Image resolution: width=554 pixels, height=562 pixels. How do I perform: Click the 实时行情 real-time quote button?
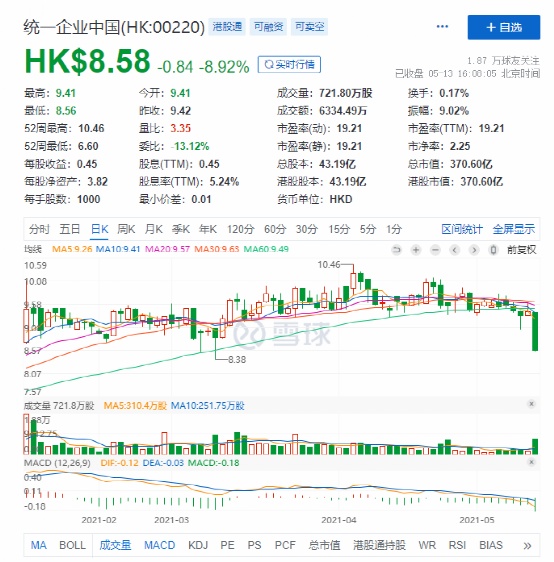click(289, 65)
